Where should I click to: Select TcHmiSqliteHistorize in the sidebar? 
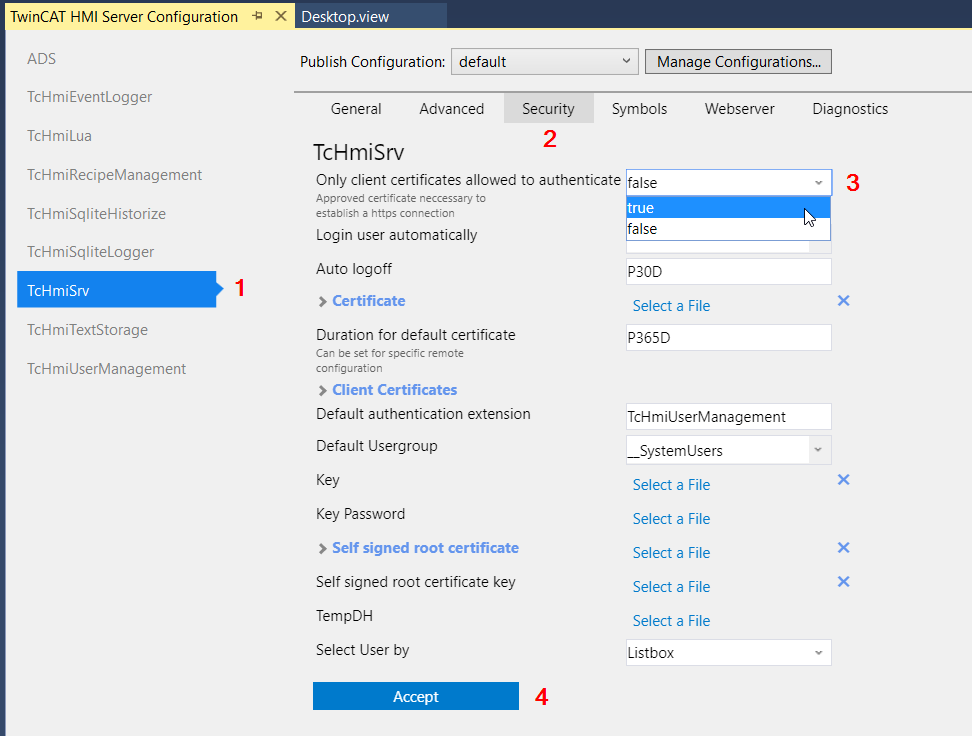pyautogui.click(x=96, y=214)
